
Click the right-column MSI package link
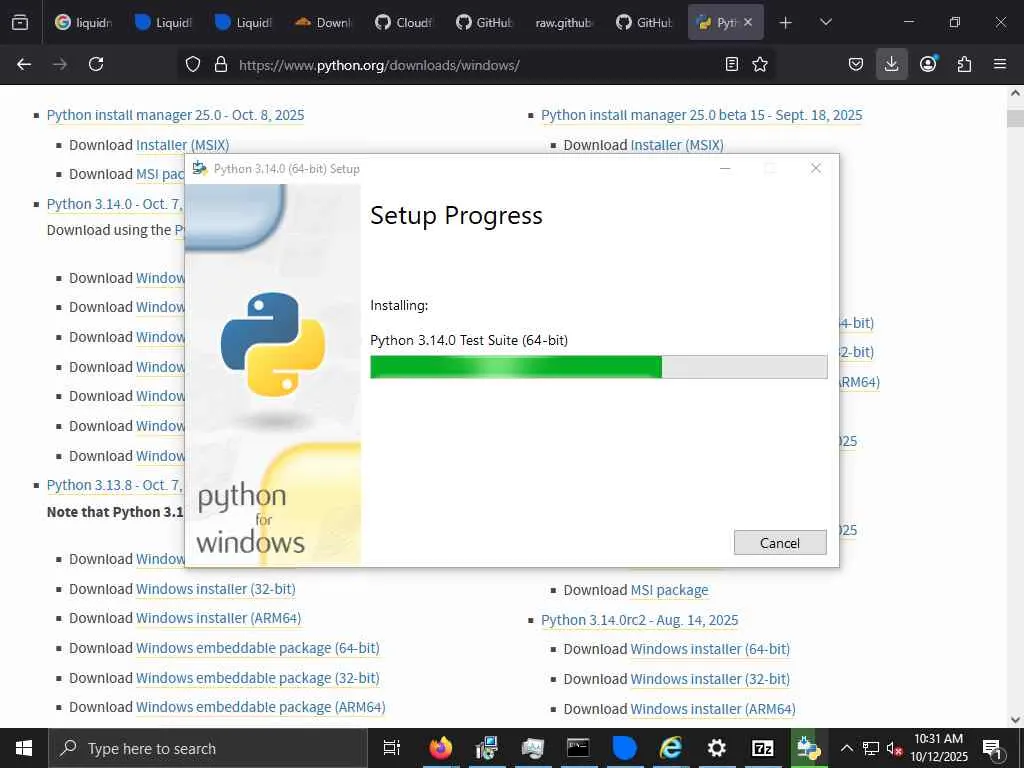click(x=669, y=590)
